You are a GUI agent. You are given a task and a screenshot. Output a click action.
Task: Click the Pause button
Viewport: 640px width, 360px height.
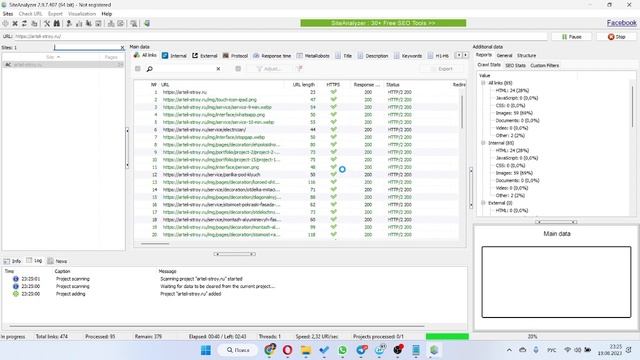pos(572,37)
